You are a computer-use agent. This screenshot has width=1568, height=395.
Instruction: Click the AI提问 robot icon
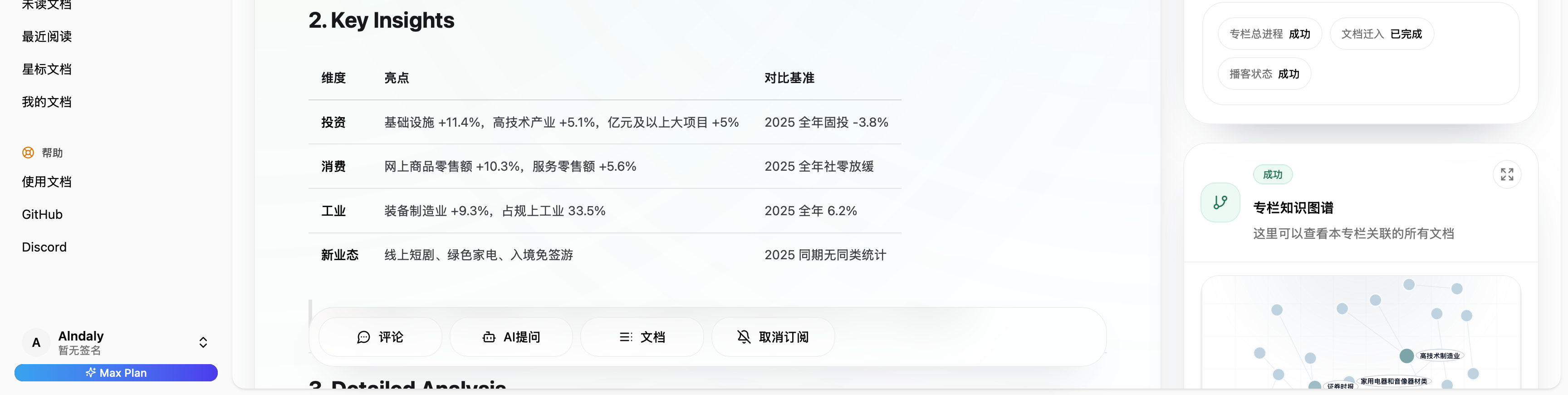point(489,337)
